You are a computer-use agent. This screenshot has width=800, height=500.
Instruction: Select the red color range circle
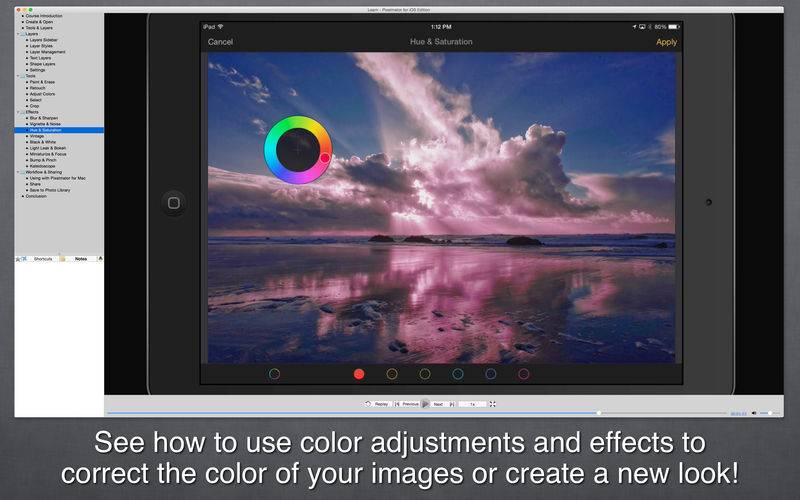click(x=359, y=374)
